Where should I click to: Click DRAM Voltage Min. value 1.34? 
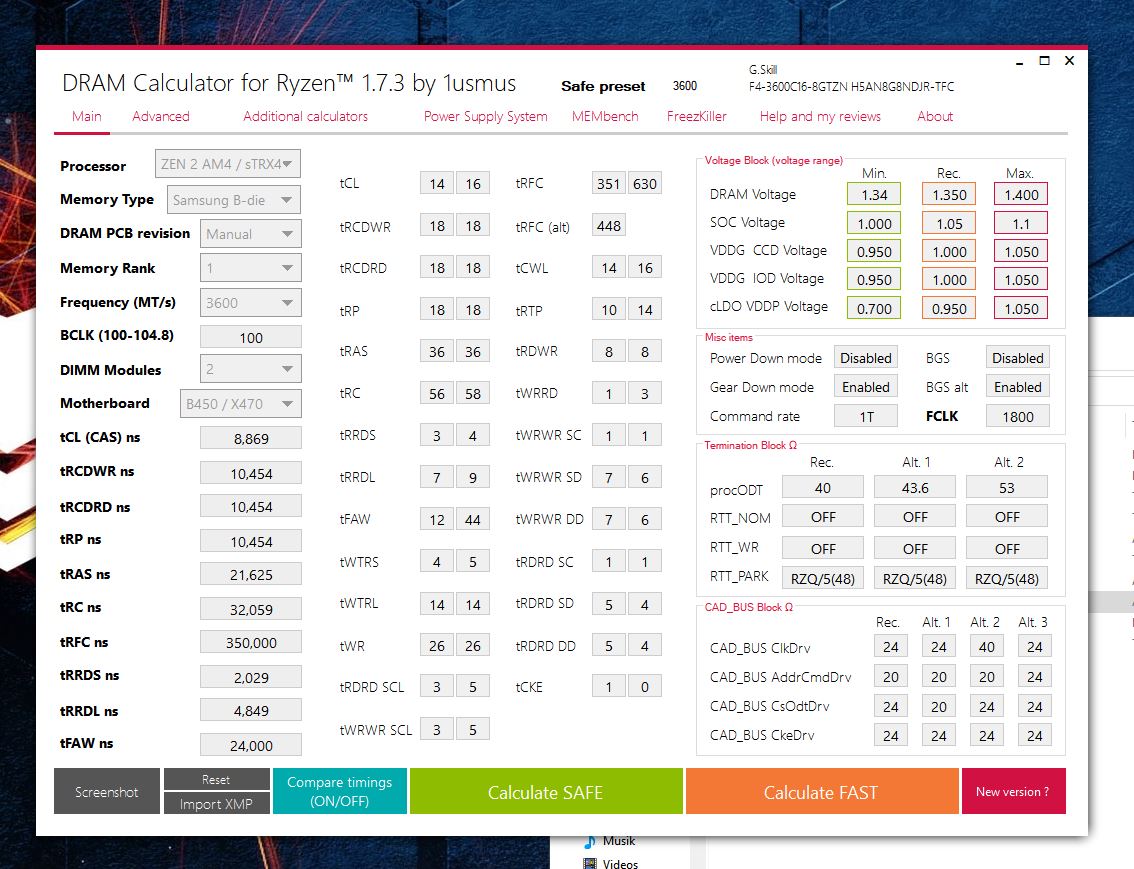(x=874, y=194)
